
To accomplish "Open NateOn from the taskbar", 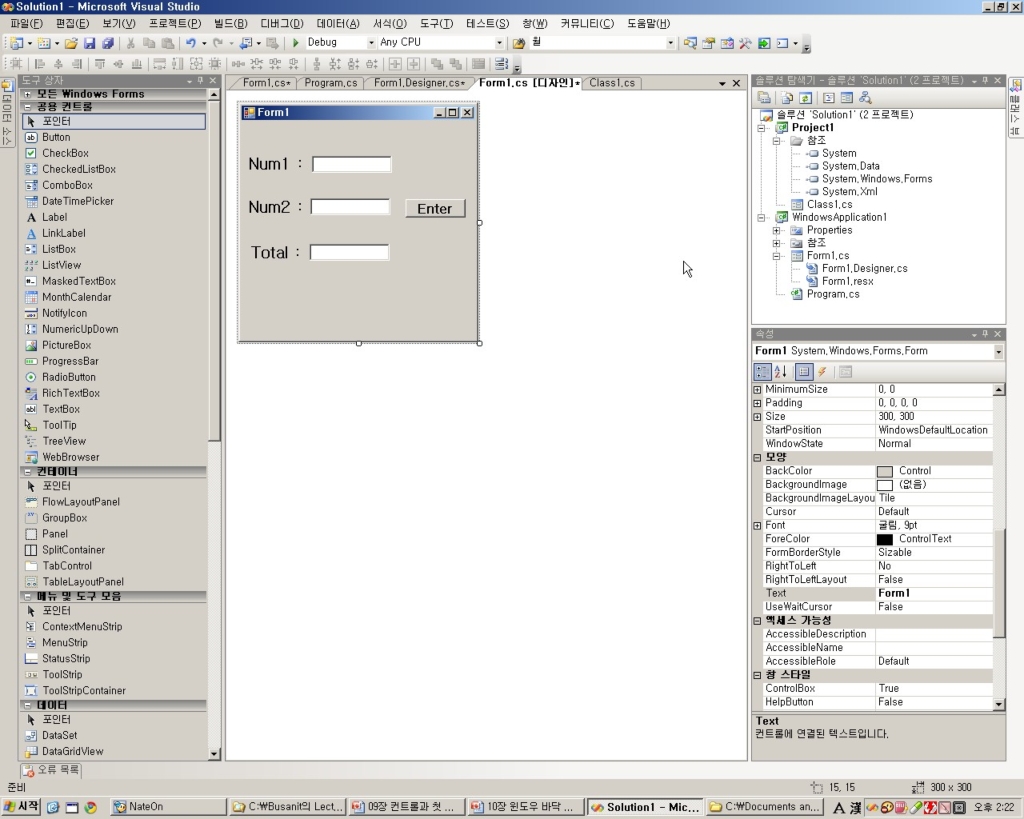I will coord(168,807).
